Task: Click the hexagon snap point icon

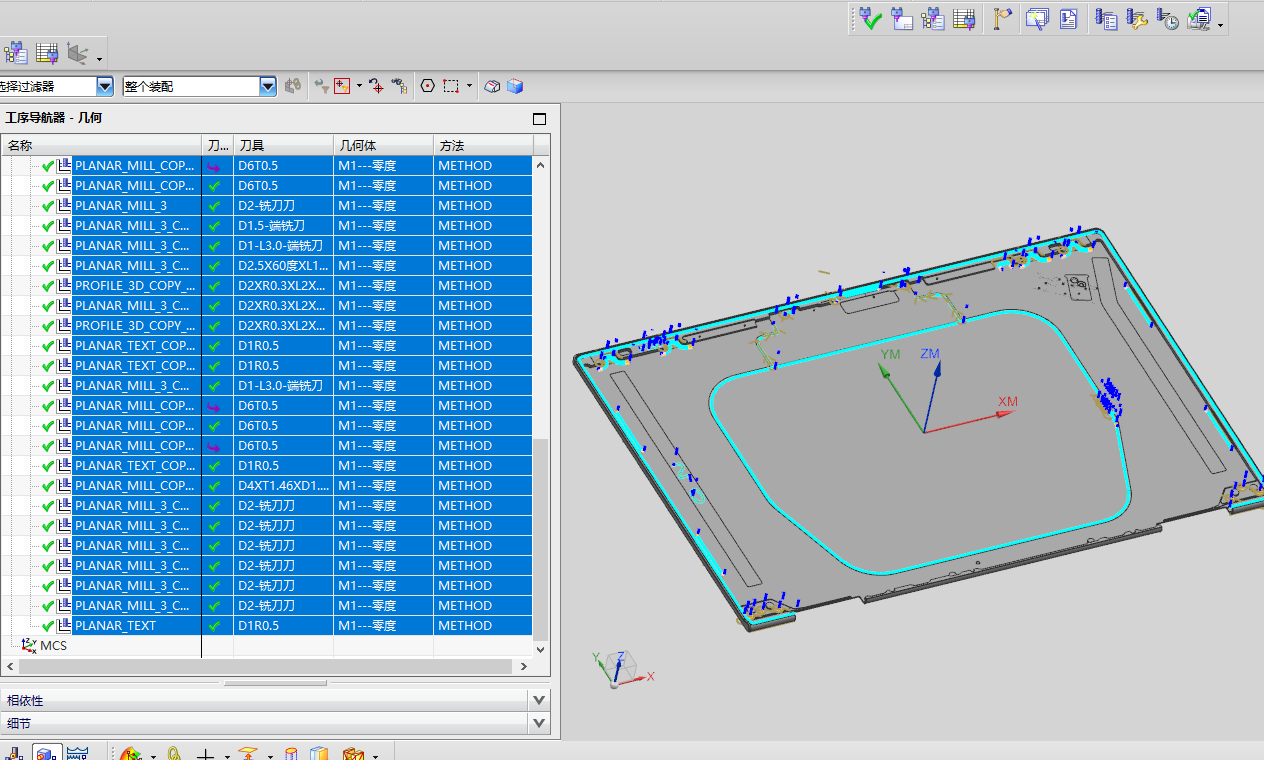Action: [x=428, y=87]
